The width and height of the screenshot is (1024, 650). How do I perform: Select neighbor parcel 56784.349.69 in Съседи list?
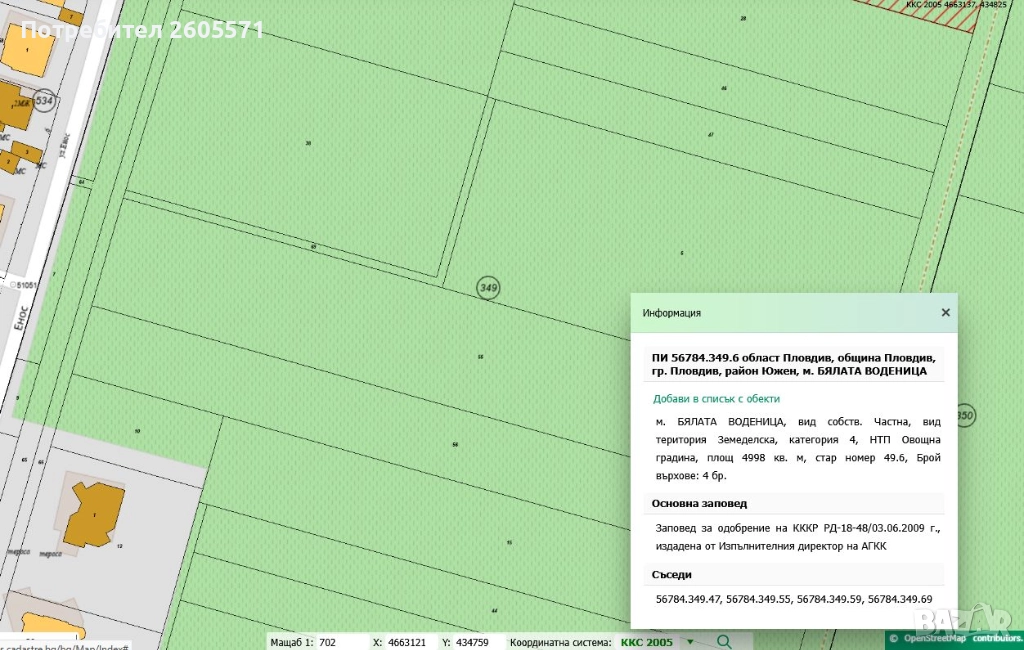(x=899, y=598)
